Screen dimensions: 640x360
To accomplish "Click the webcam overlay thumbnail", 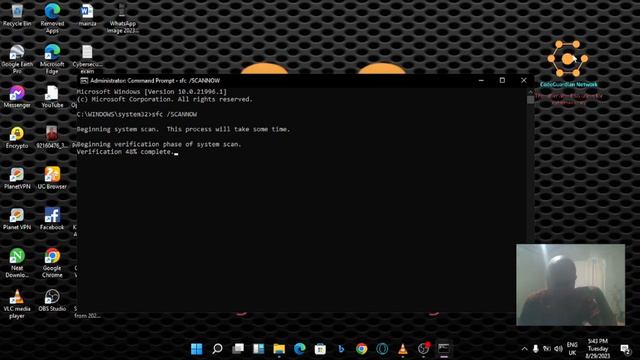I will 570,285.
